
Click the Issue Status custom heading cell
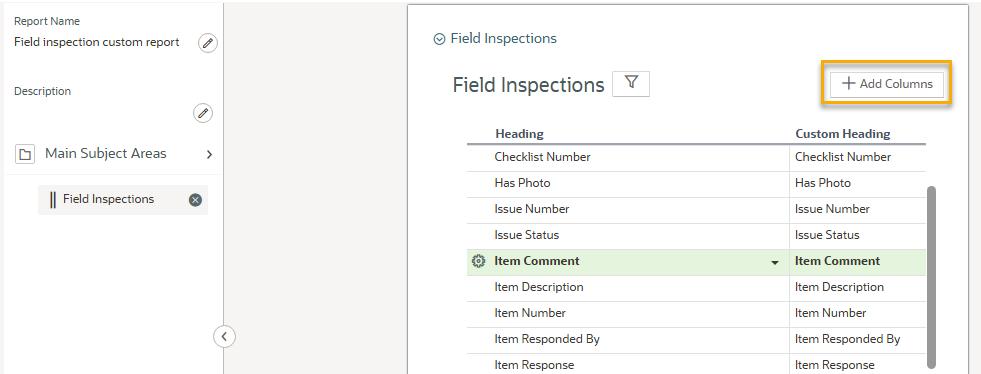(857, 236)
